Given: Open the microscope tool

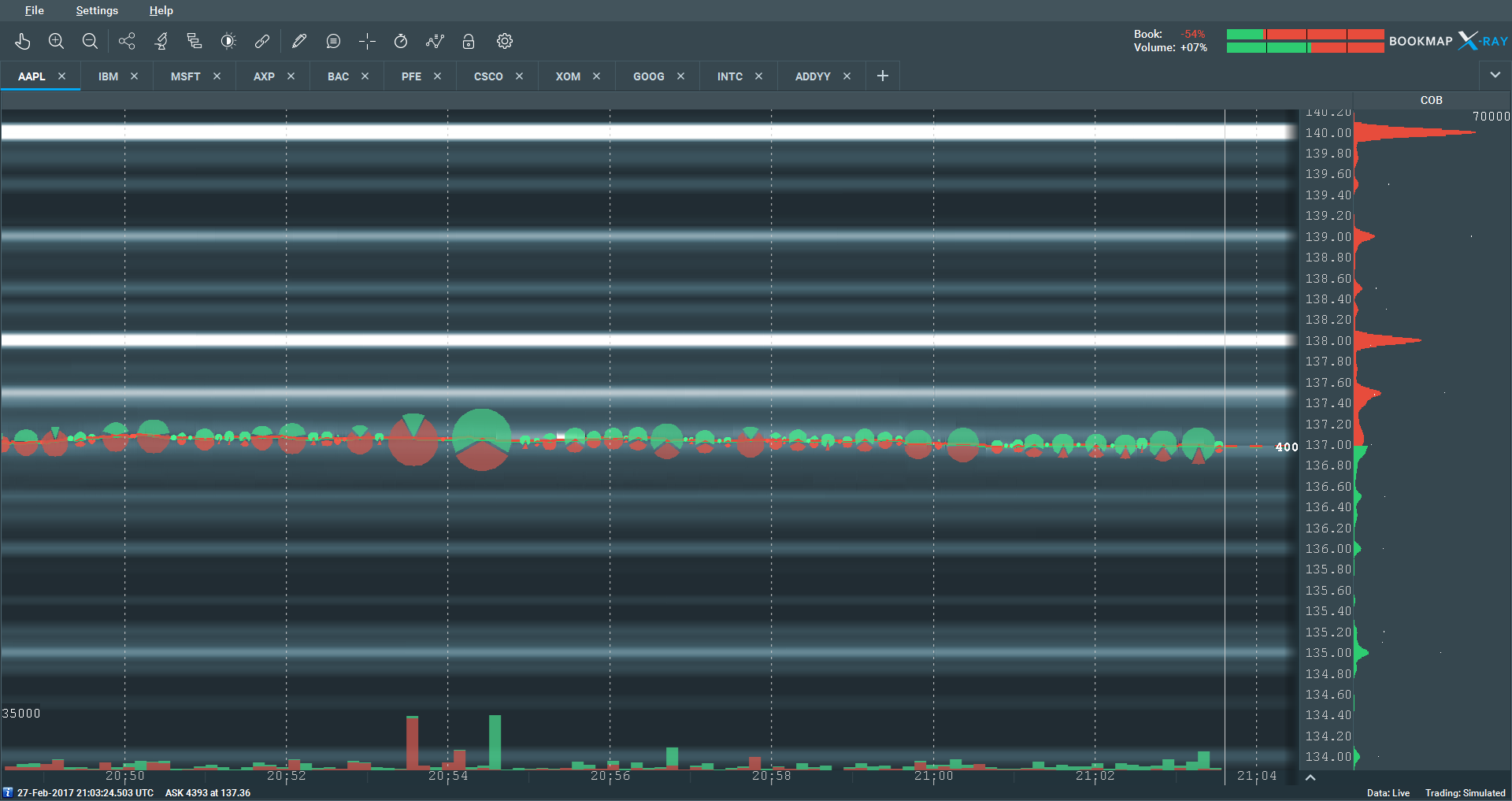Looking at the screenshot, I should (x=161, y=41).
